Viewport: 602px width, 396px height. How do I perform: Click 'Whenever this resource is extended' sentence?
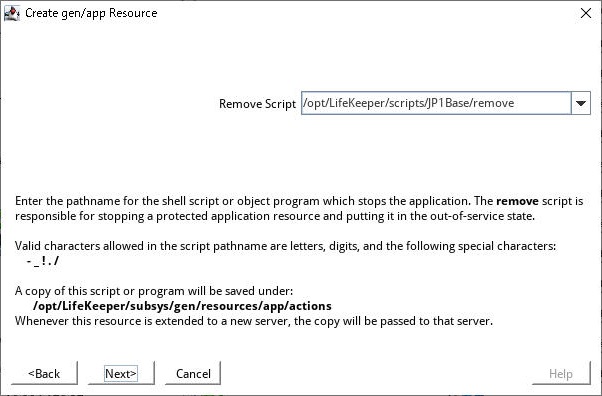click(254, 321)
